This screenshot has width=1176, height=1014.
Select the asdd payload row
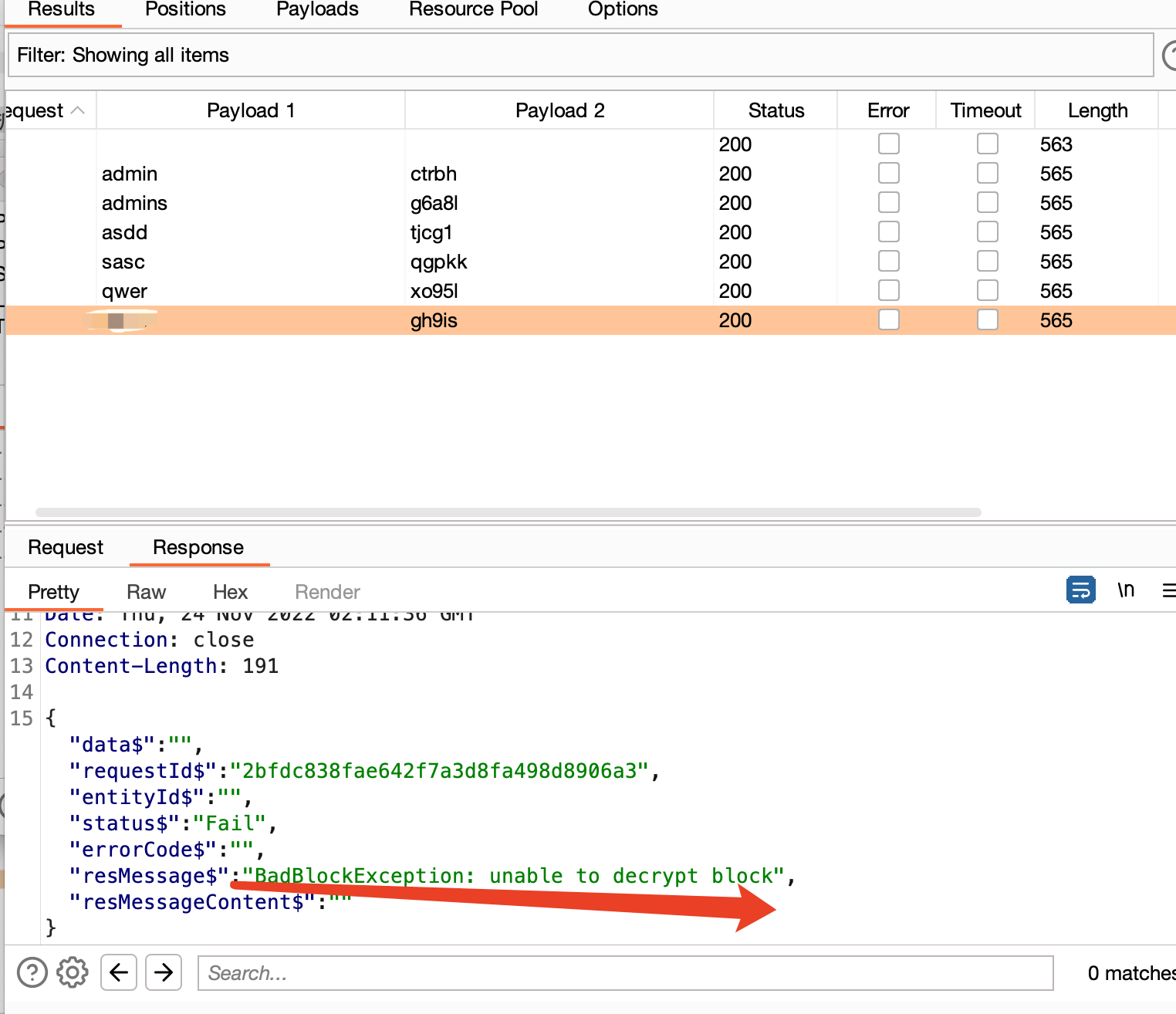point(590,232)
